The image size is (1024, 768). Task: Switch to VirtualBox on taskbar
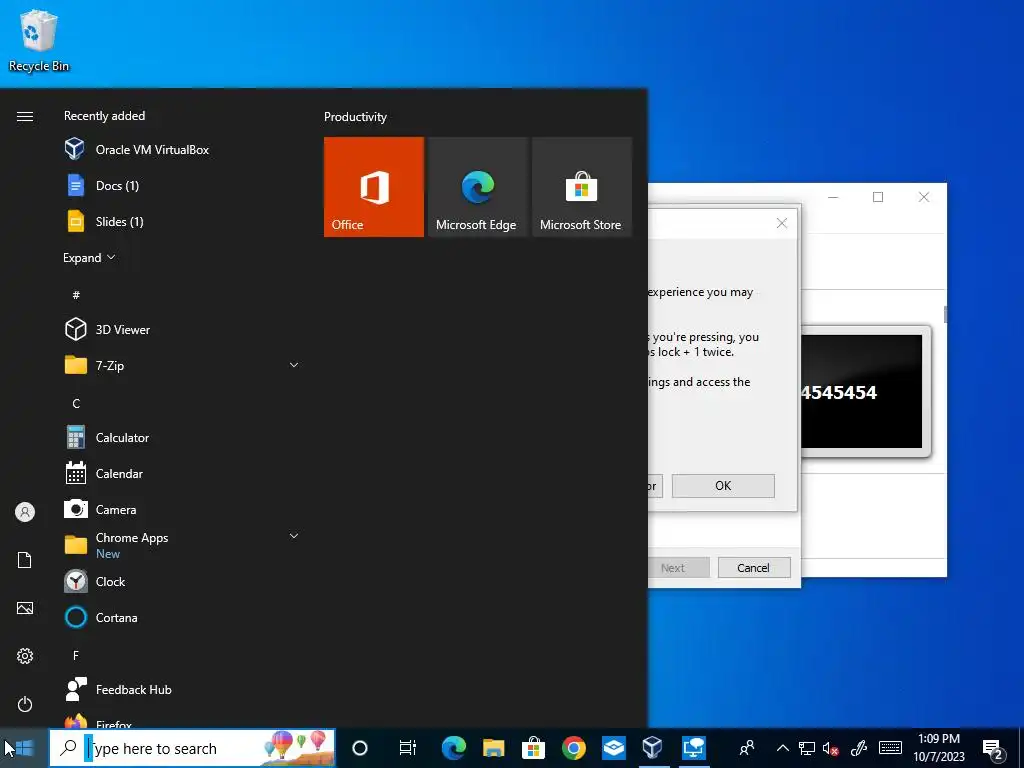pyautogui.click(x=653, y=748)
